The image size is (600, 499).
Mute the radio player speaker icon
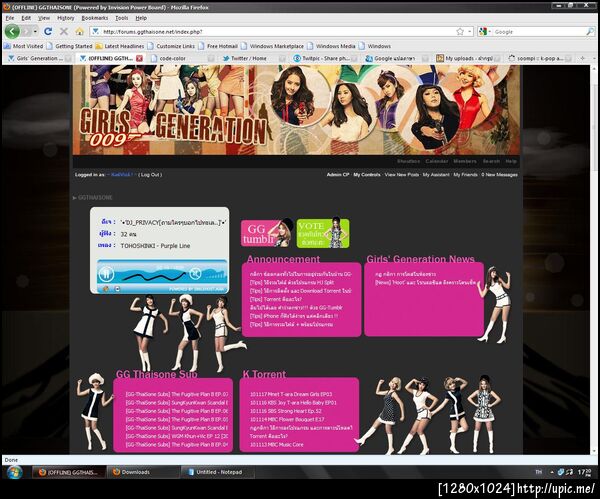tap(195, 273)
